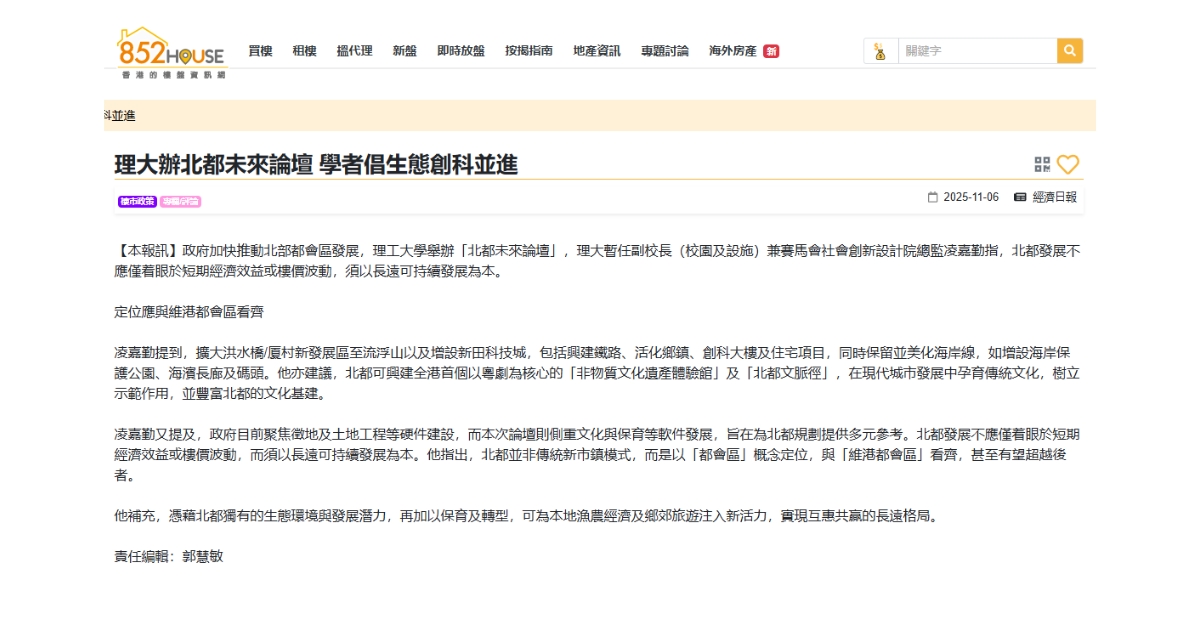This screenshot has width=1200, height=630.
Task: Favorite the article with heart icon
Action: point(1068,165)
